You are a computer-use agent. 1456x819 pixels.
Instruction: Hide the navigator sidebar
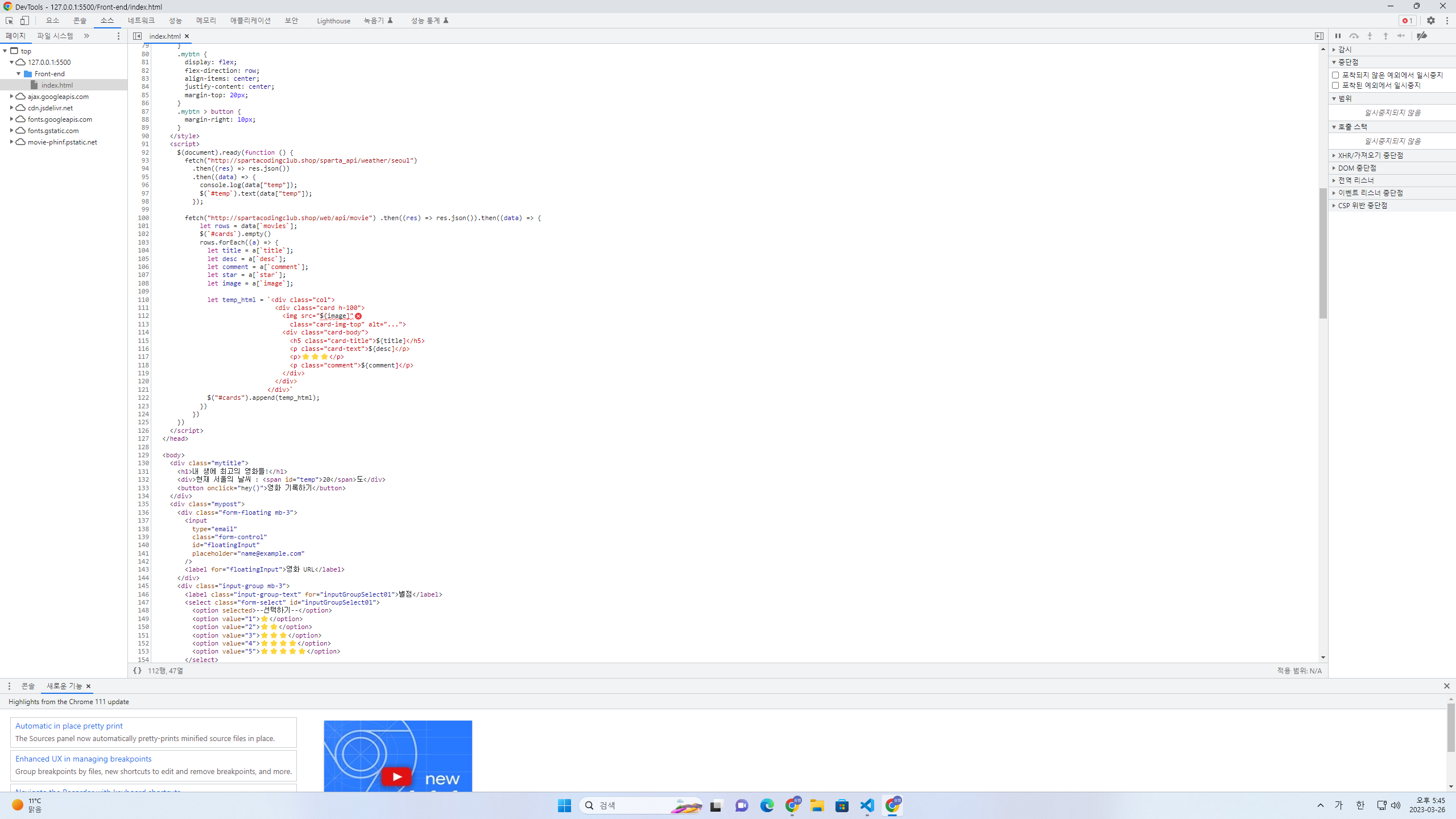(137, 36)
